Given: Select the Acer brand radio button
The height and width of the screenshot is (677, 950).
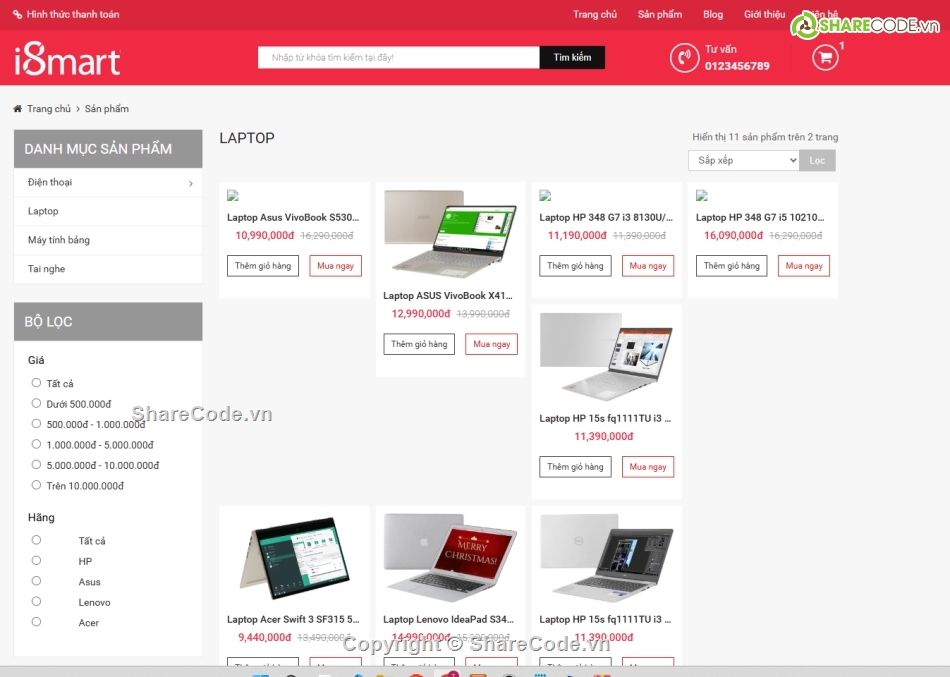Looking at the screenshot, I should click(x=36, y=622).
